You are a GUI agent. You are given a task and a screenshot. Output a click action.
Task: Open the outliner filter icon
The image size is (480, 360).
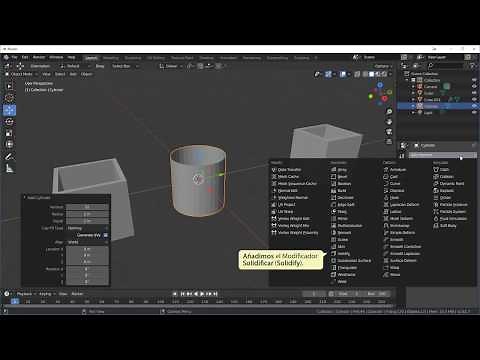tap(472, 66)
